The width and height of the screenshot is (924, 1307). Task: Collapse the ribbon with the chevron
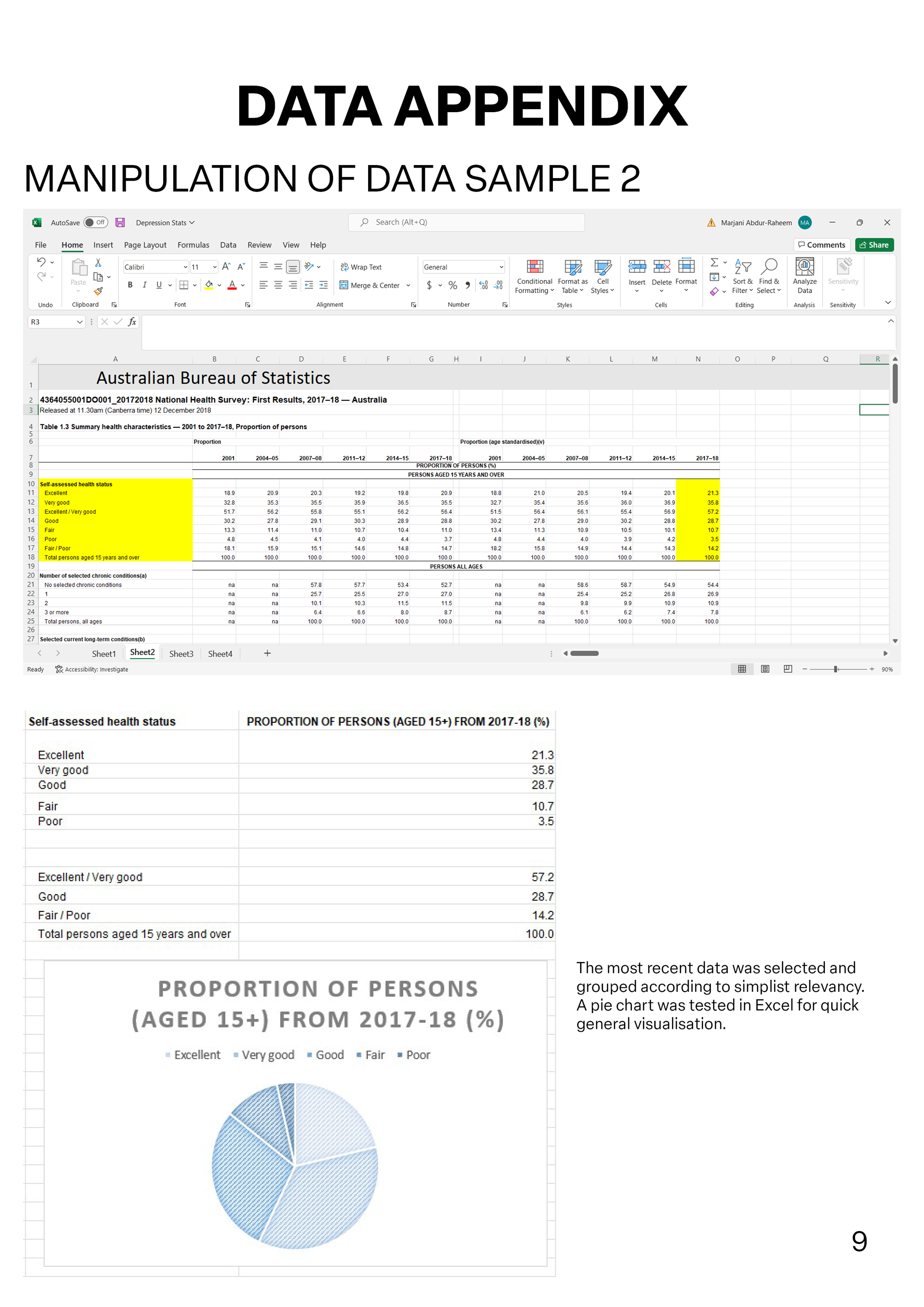coord(887,303)
